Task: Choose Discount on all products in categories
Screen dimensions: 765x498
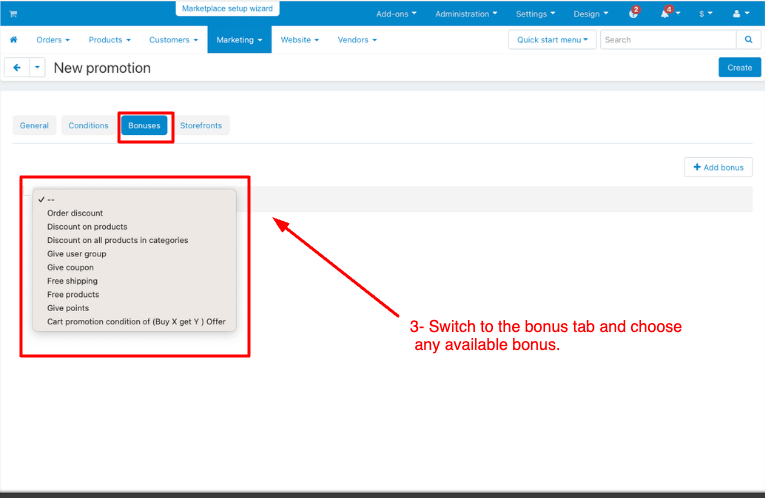Action: point(134,240)
